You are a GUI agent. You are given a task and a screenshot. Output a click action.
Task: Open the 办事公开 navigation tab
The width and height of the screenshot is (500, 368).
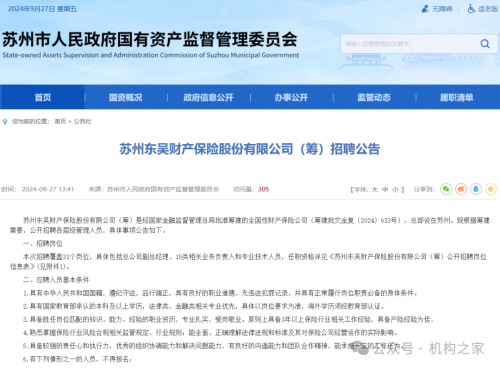coord(291,97)
